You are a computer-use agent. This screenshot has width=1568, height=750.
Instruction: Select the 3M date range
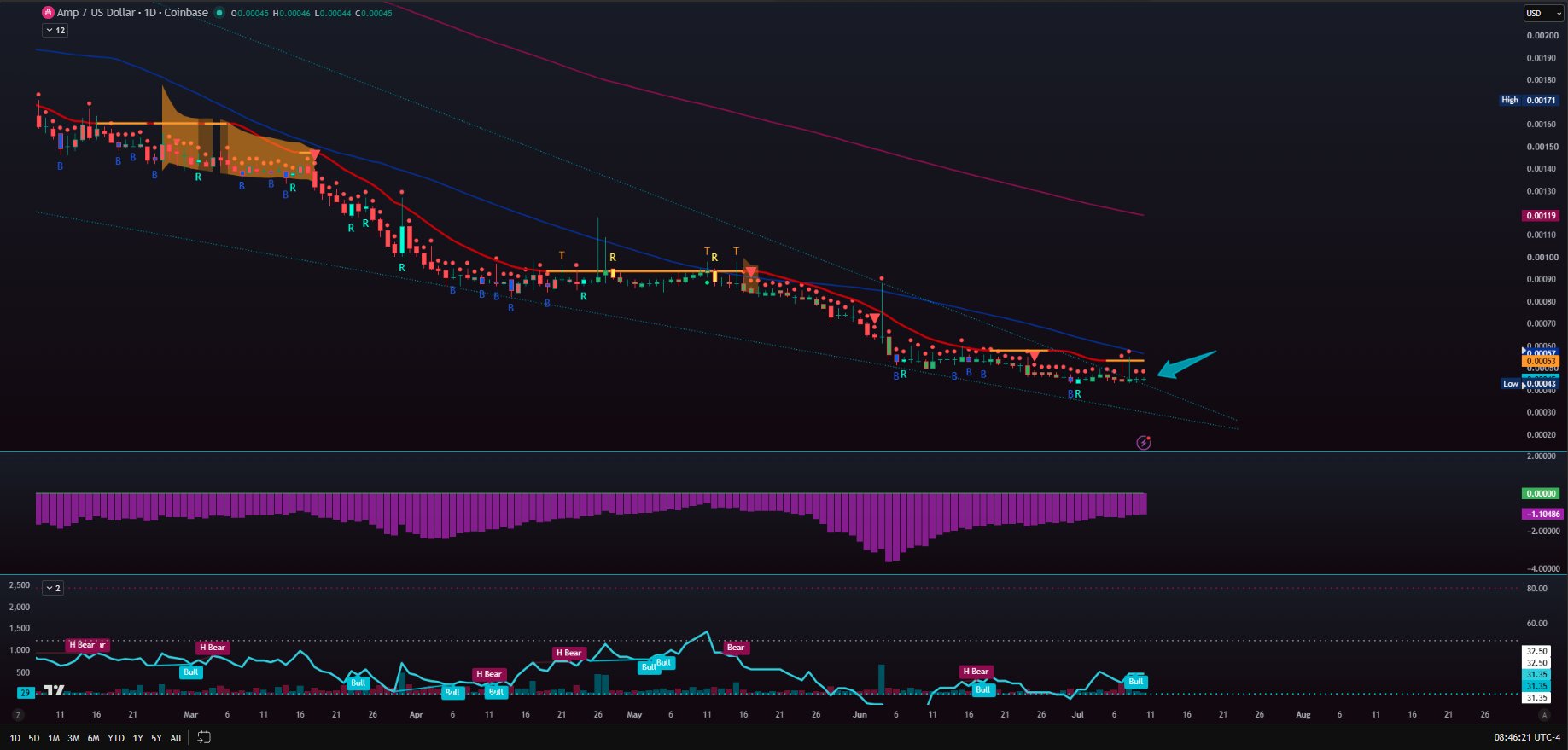tap(73, 738)
